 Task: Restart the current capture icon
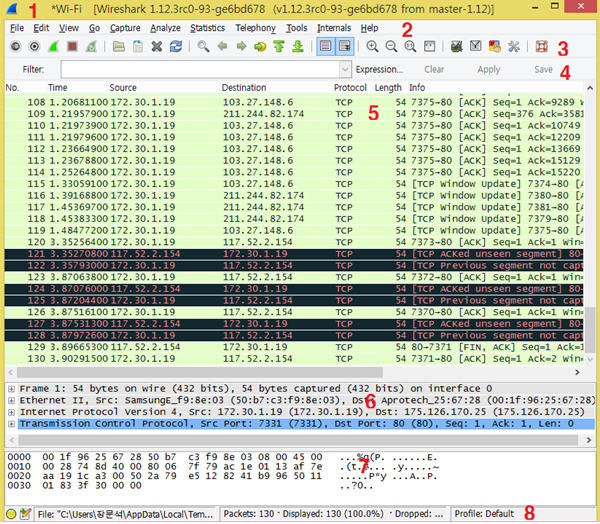pyautogui.click(x=91, y=47)
